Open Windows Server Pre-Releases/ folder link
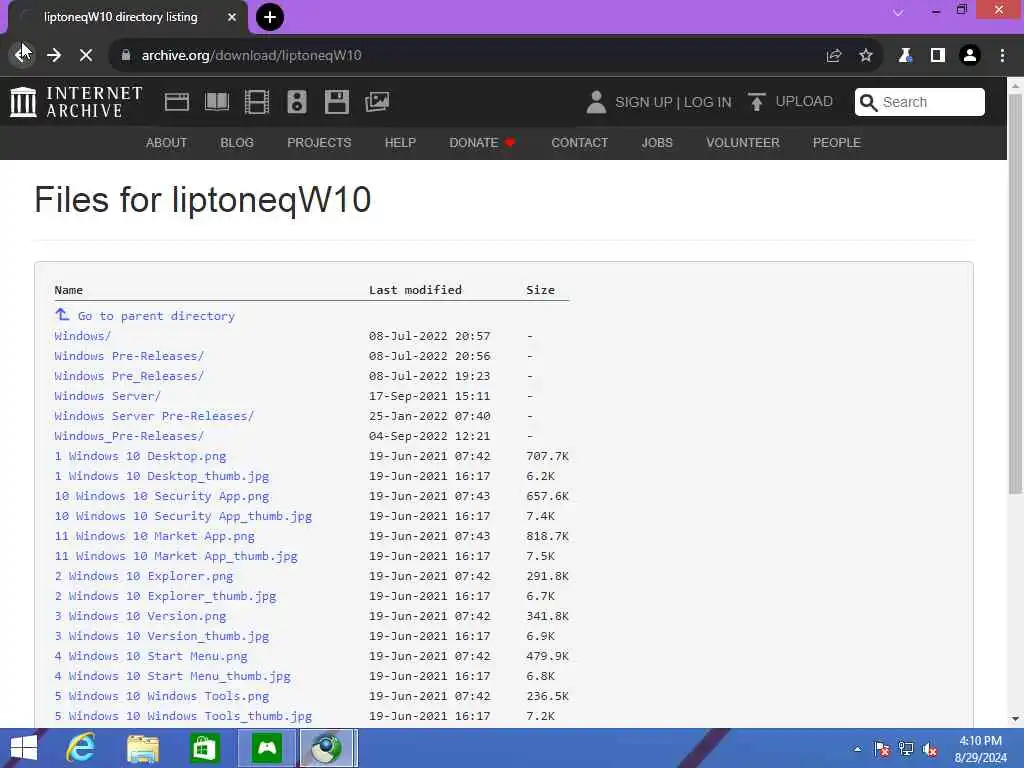 [154, 416]
